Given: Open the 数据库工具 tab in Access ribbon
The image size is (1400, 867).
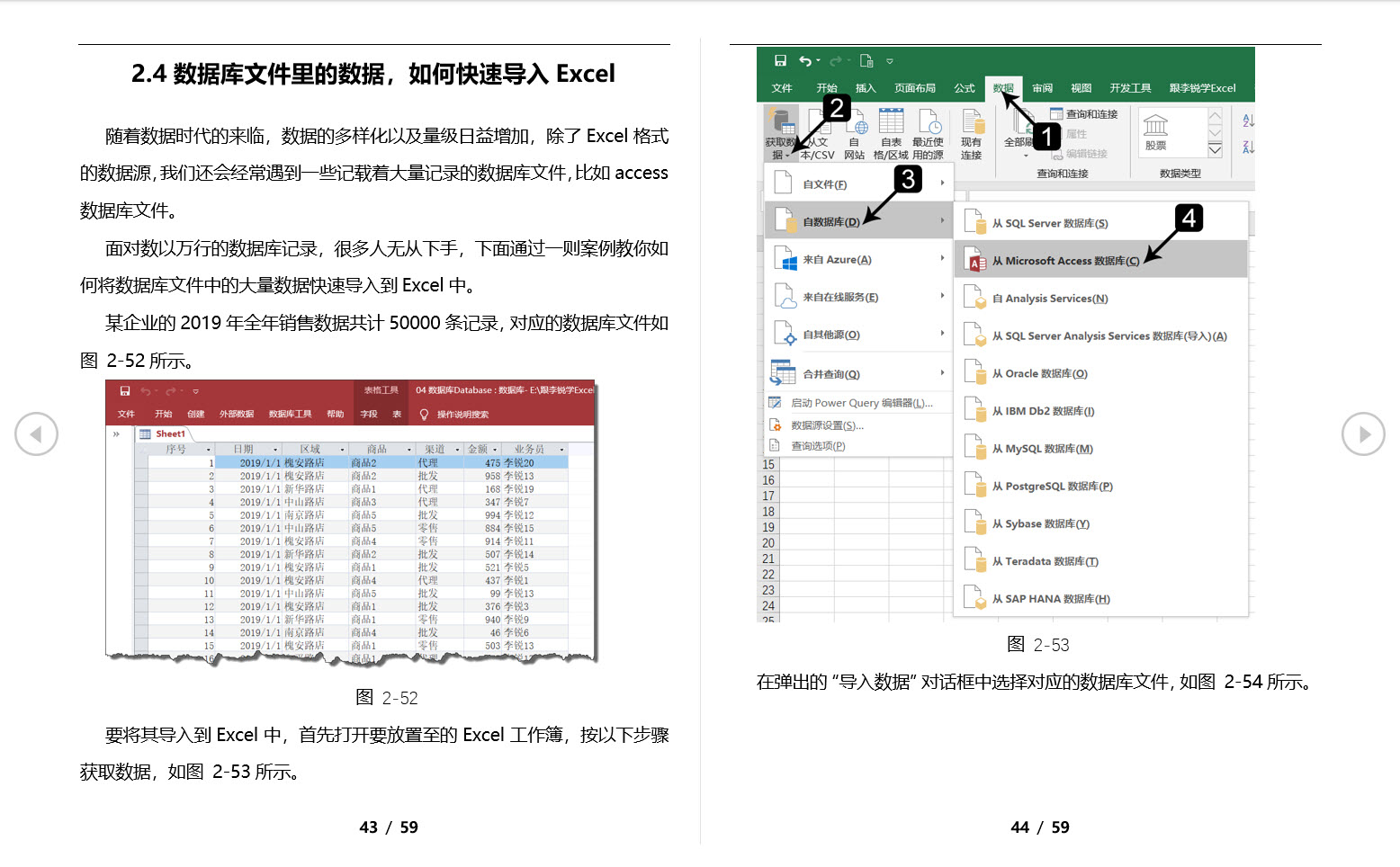Looking at the screenshot, I should coord(290,415).
